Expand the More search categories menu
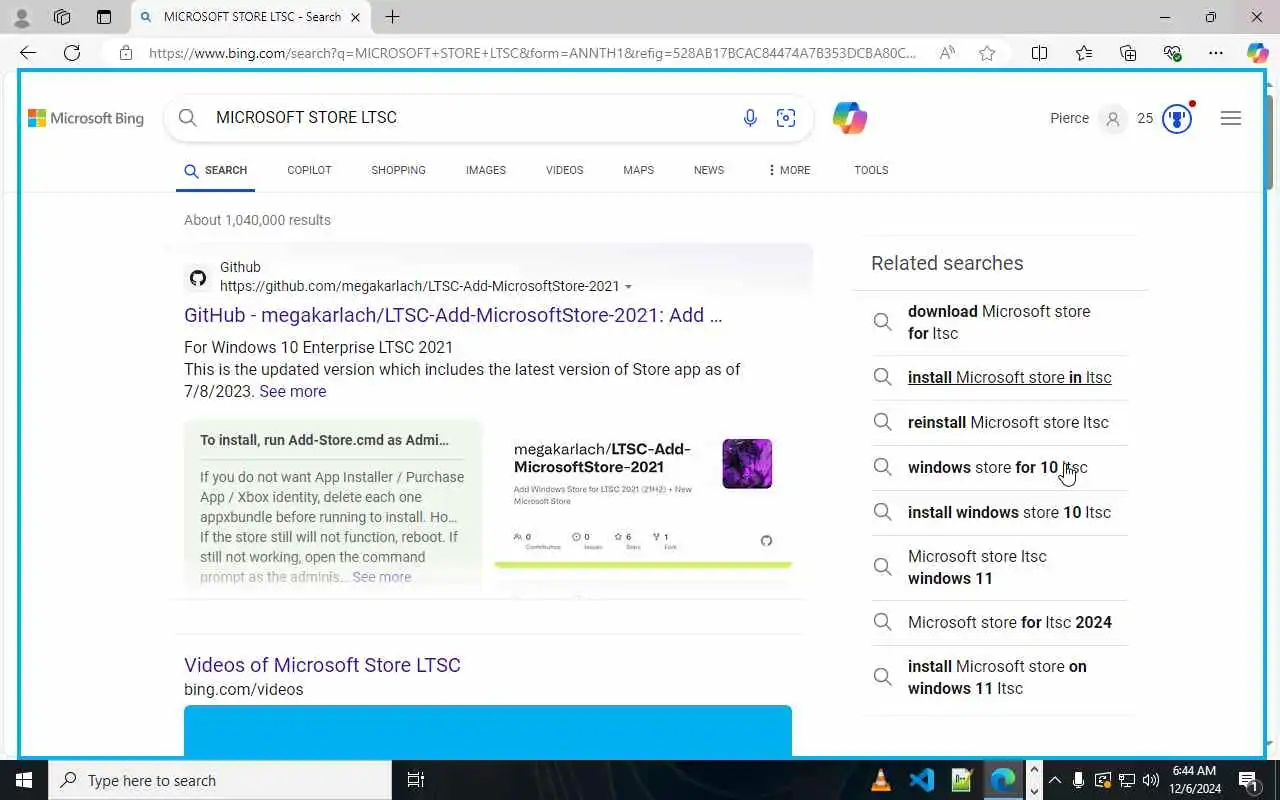Viewport: 1280px width, 800px height. (x=788, y=170)
